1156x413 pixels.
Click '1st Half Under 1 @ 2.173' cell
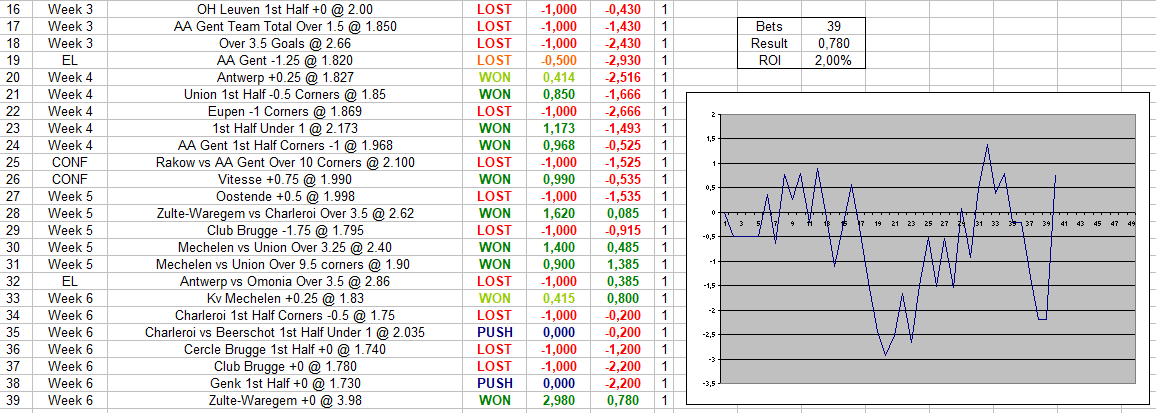tap(285, 128)
